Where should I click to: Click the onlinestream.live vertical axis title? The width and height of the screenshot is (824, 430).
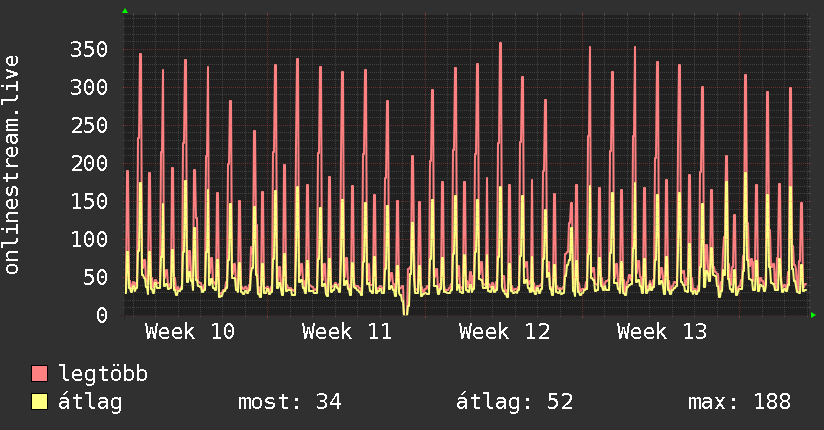[x=11, y=165]
